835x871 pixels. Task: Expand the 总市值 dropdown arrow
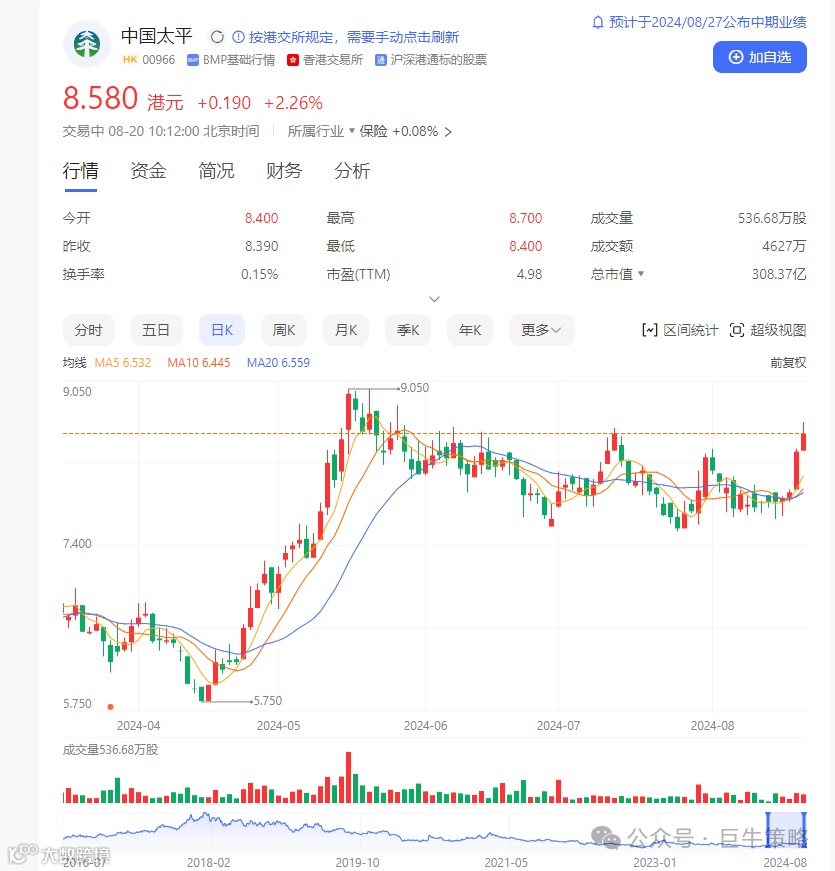[x=641, y=274]
